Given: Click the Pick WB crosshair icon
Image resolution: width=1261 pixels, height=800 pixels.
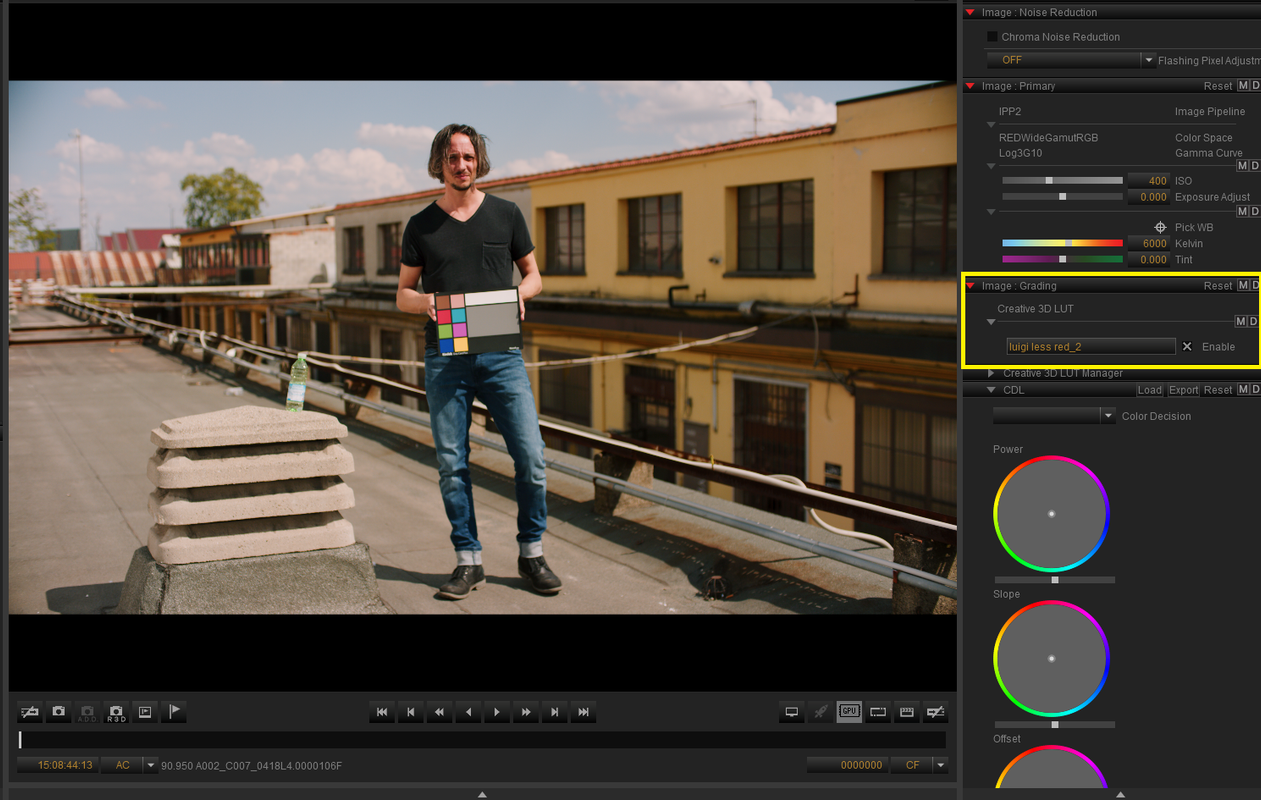Looking at the screenshot, I should coord(1160,227).
